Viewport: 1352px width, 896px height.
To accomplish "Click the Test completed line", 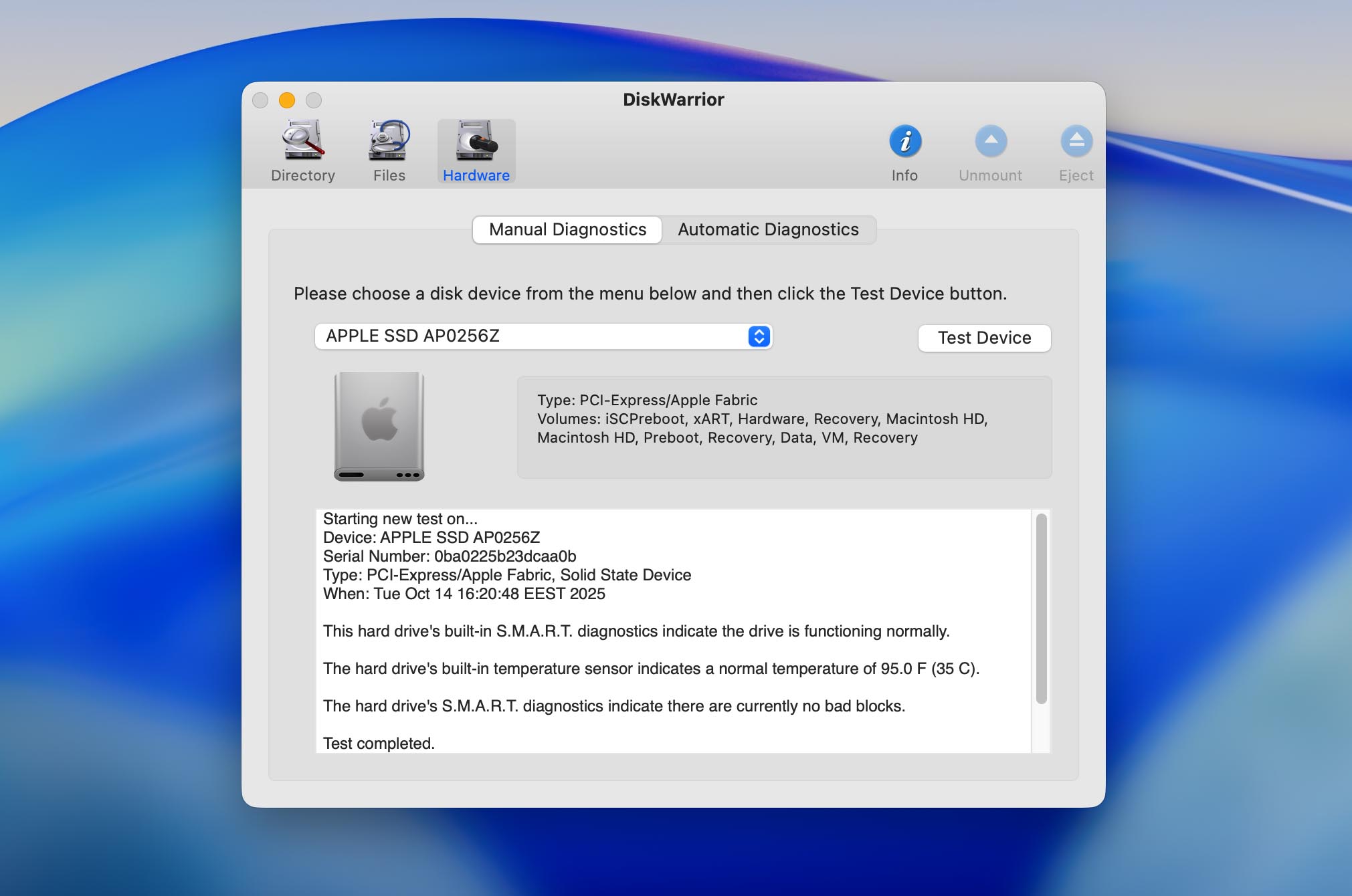I will (379, 743).
